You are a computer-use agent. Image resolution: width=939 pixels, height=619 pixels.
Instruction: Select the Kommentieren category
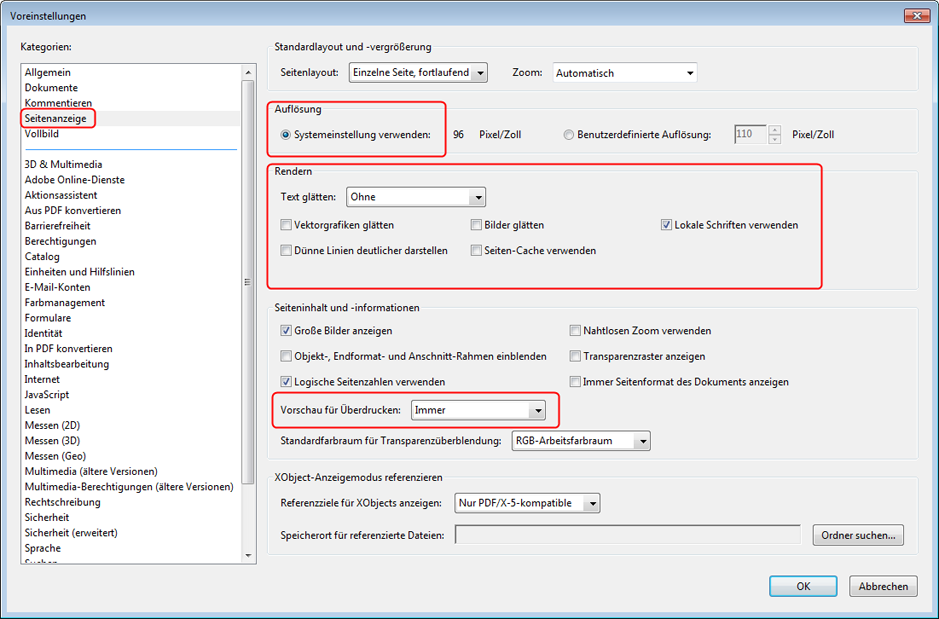click(x=58, y=103)
